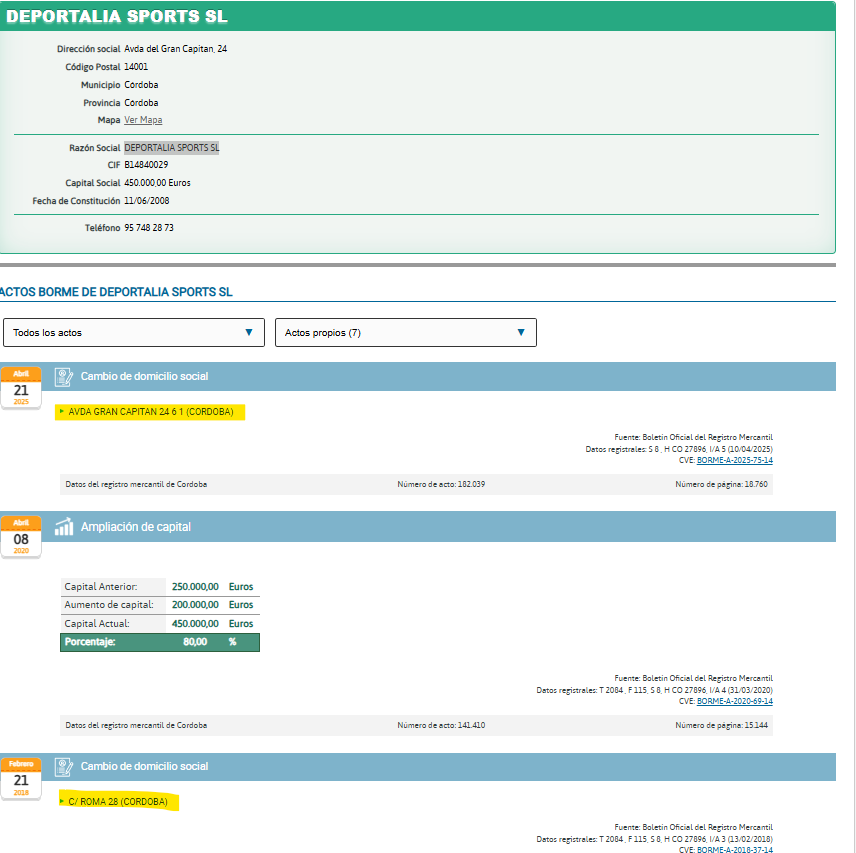Click the DEPORTALIA SPORTS SL header title

point(117,16)
